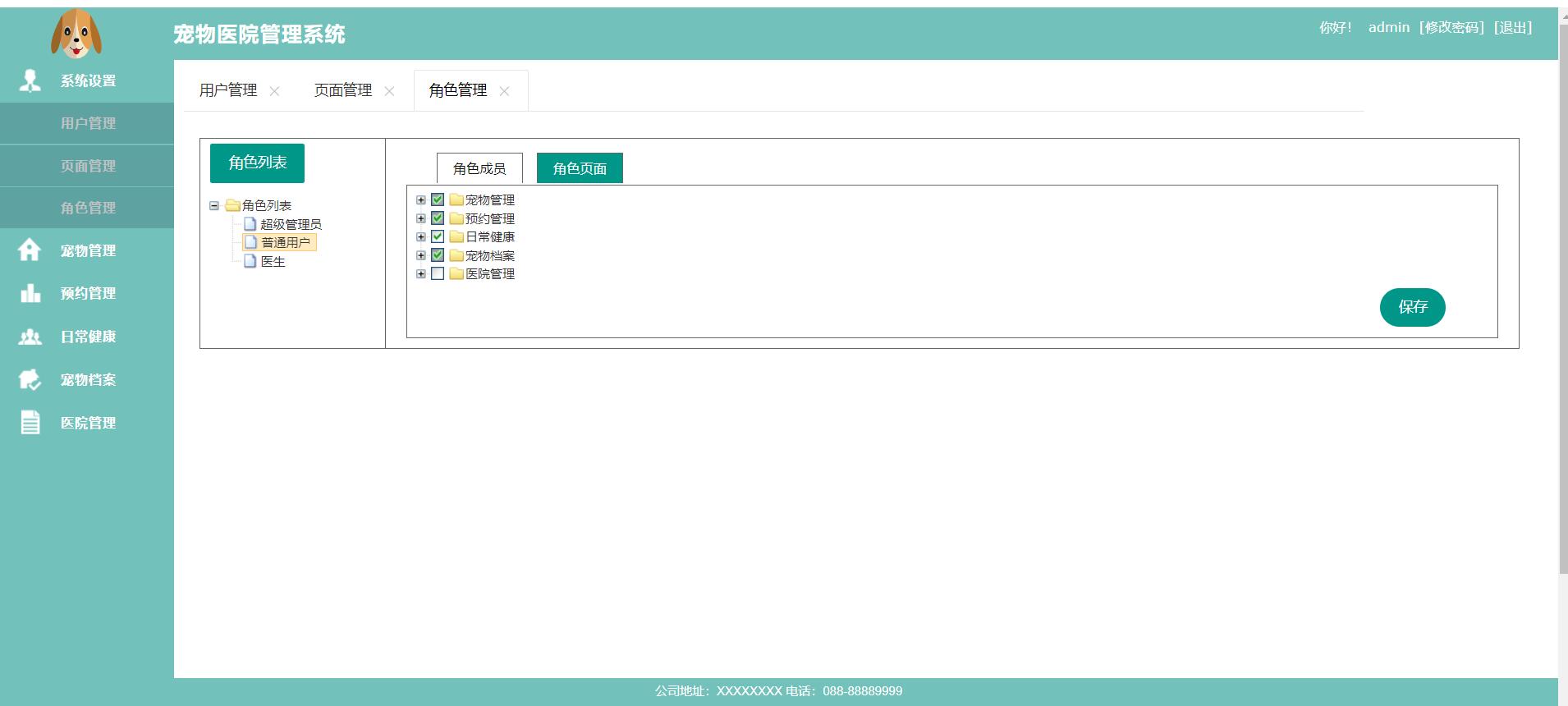
Task: Click the 宠物档案 permission label
Action: click(x=490, y=255)
